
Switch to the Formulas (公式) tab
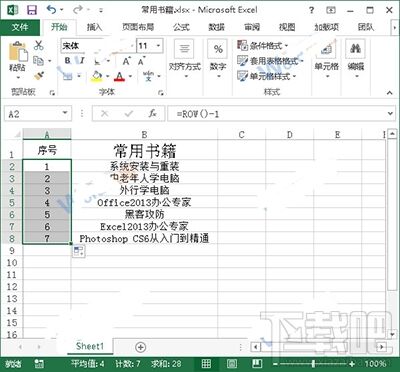pos(181,27)
